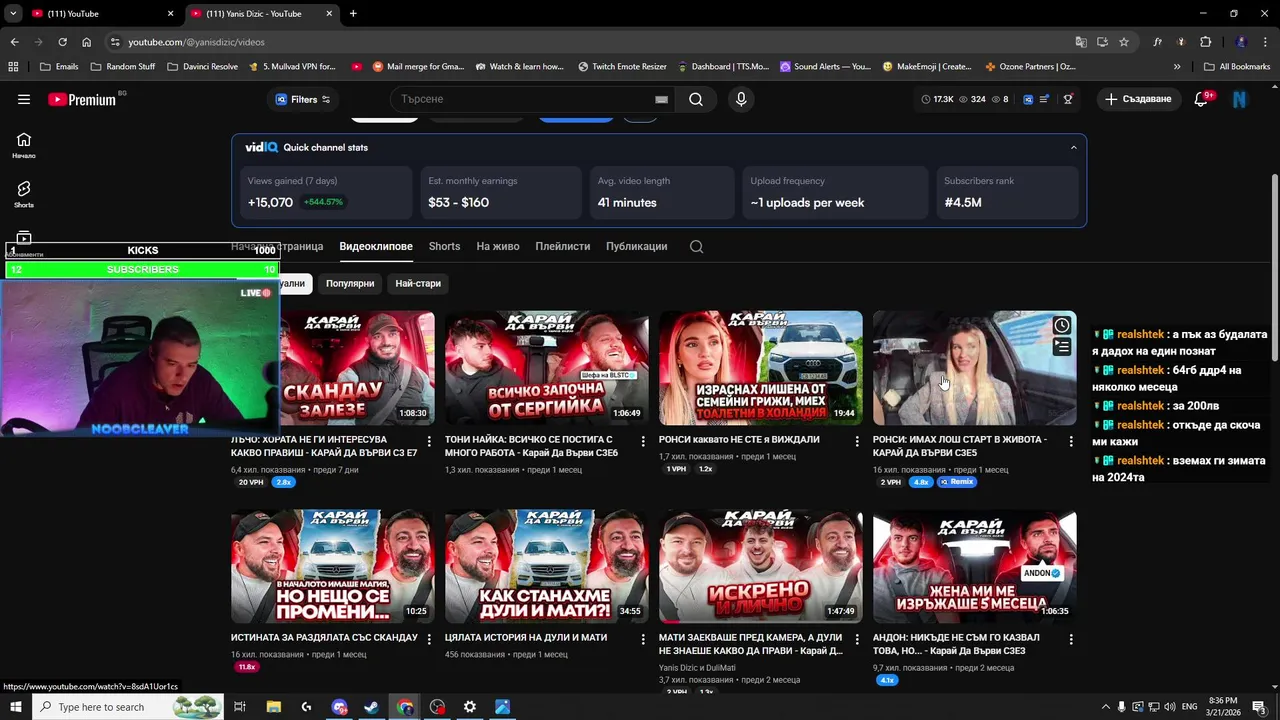Open the account avatar menu
Viewport: 1280px width, 720px height.
tap(1240, 99)
